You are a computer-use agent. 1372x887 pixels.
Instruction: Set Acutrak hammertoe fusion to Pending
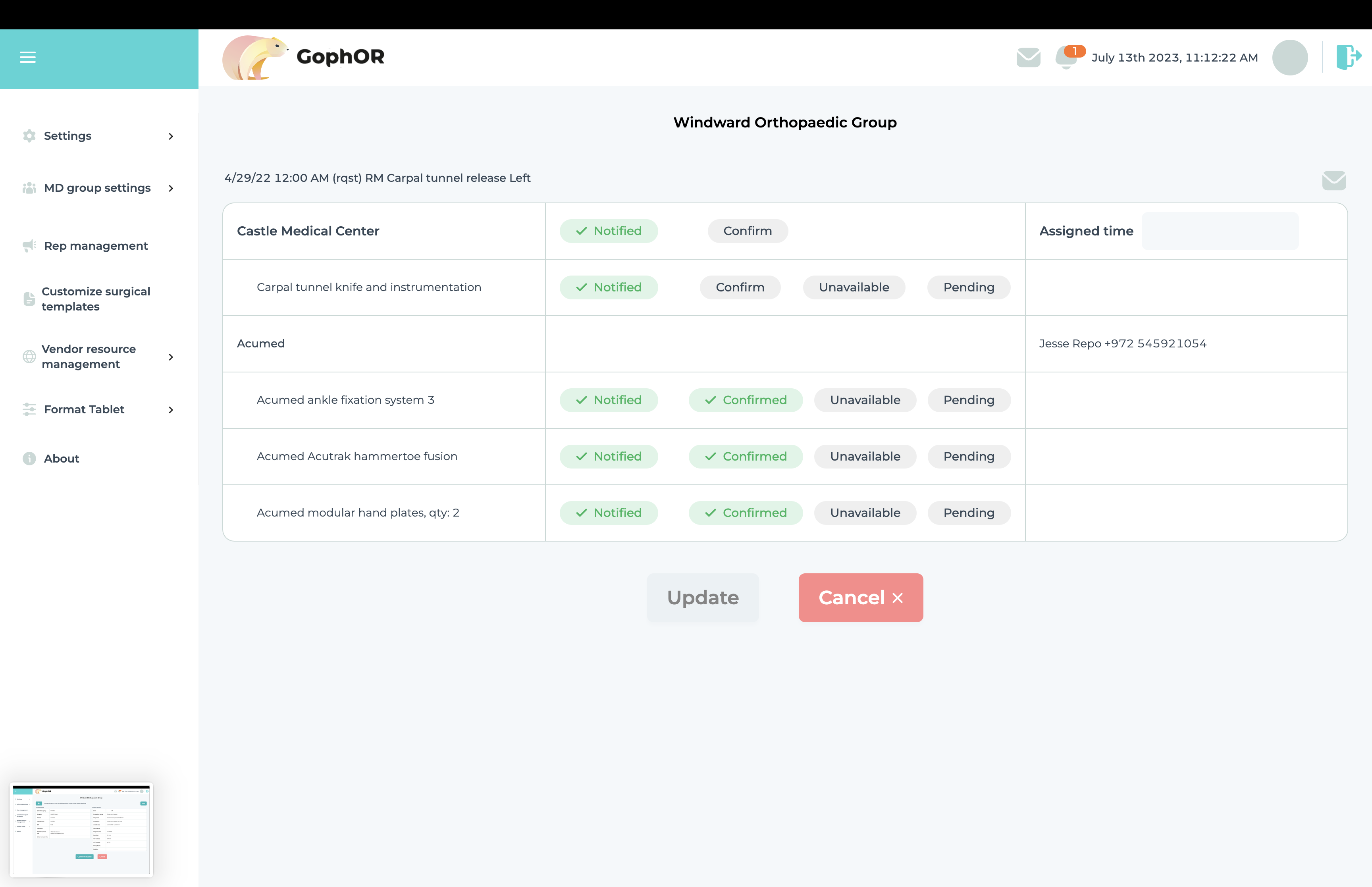pos(968,457)
